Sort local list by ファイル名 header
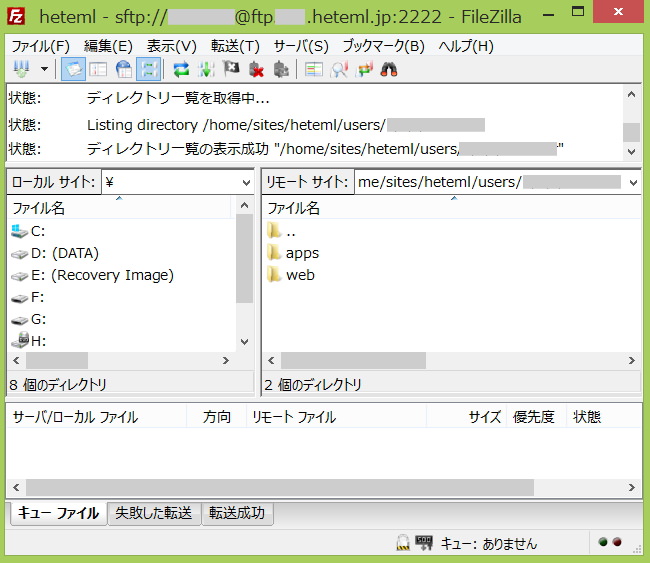This screenshot has width=650, height=563. coord(119,208)
